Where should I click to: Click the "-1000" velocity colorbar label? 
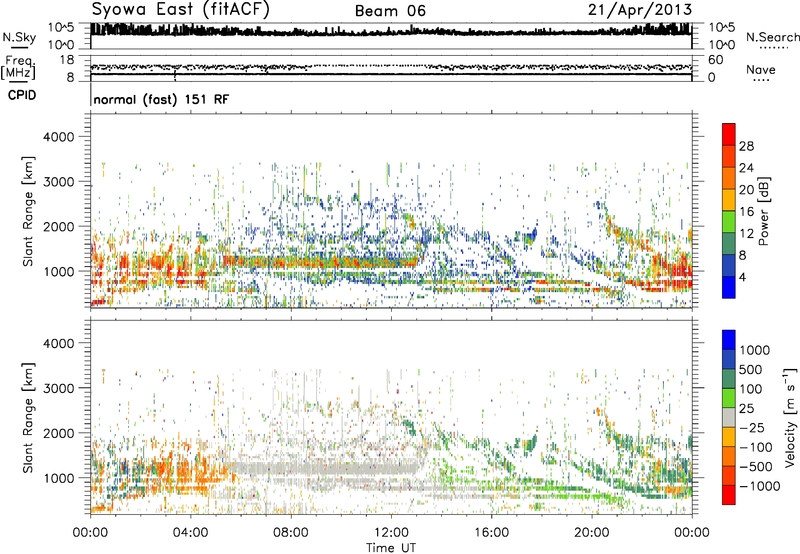[x=759, y=486]
